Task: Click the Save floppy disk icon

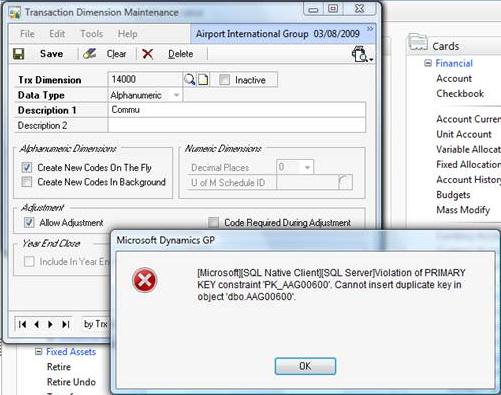Action: pos(19,54)
